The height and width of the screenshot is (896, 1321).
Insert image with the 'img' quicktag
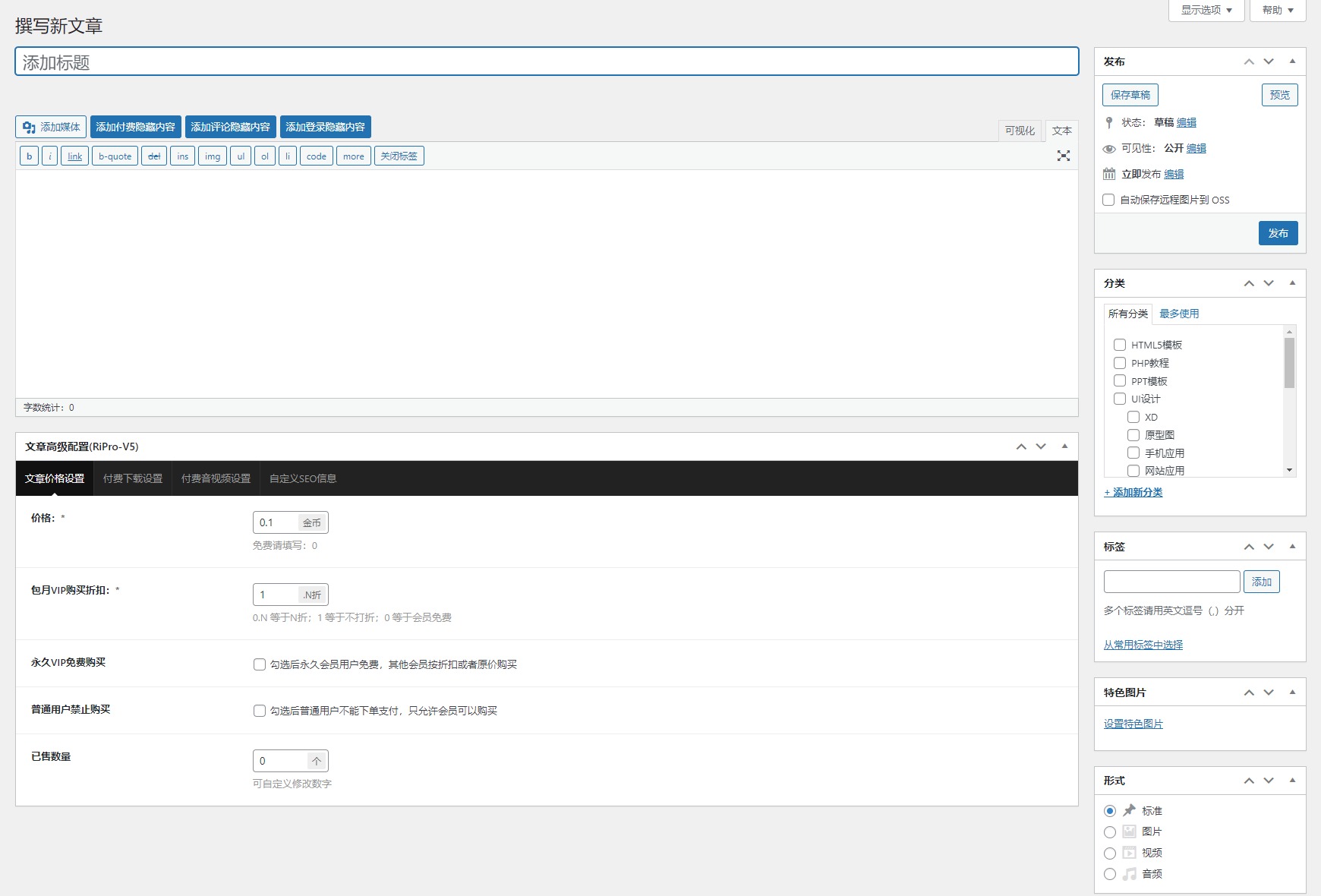[212, 156]
